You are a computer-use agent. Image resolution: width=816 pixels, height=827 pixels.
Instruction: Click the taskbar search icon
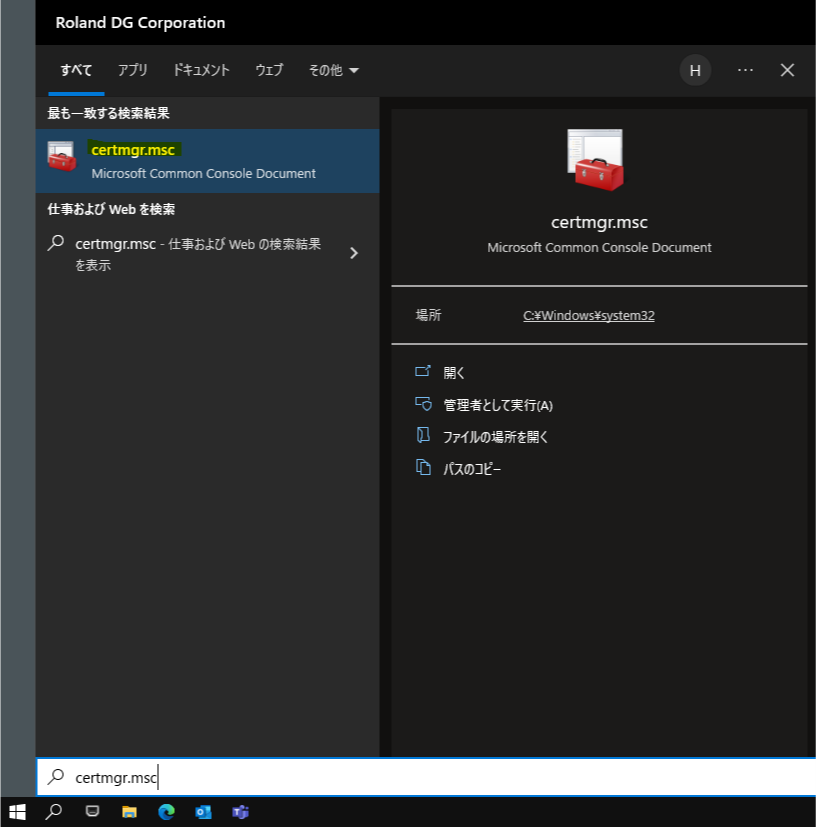click(x=53, y=812)
